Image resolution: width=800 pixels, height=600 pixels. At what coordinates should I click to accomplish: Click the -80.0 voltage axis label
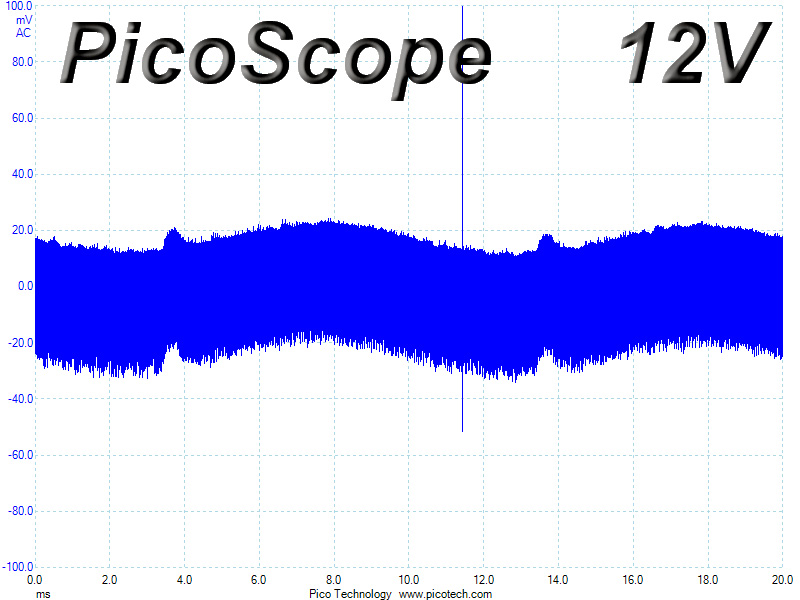coord(20,511)
